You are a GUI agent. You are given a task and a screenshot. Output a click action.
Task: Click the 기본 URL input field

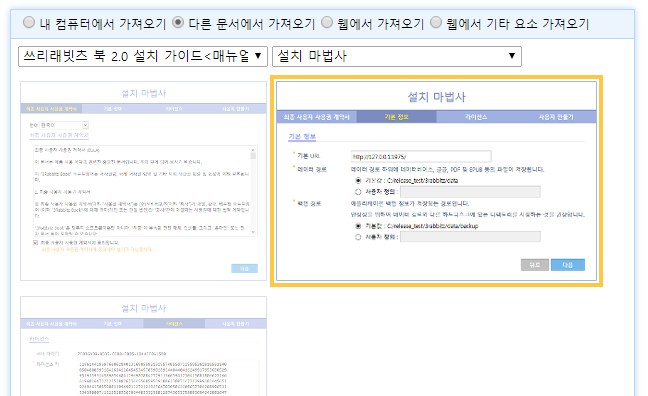pyautogui.click(x=421, y=156)
